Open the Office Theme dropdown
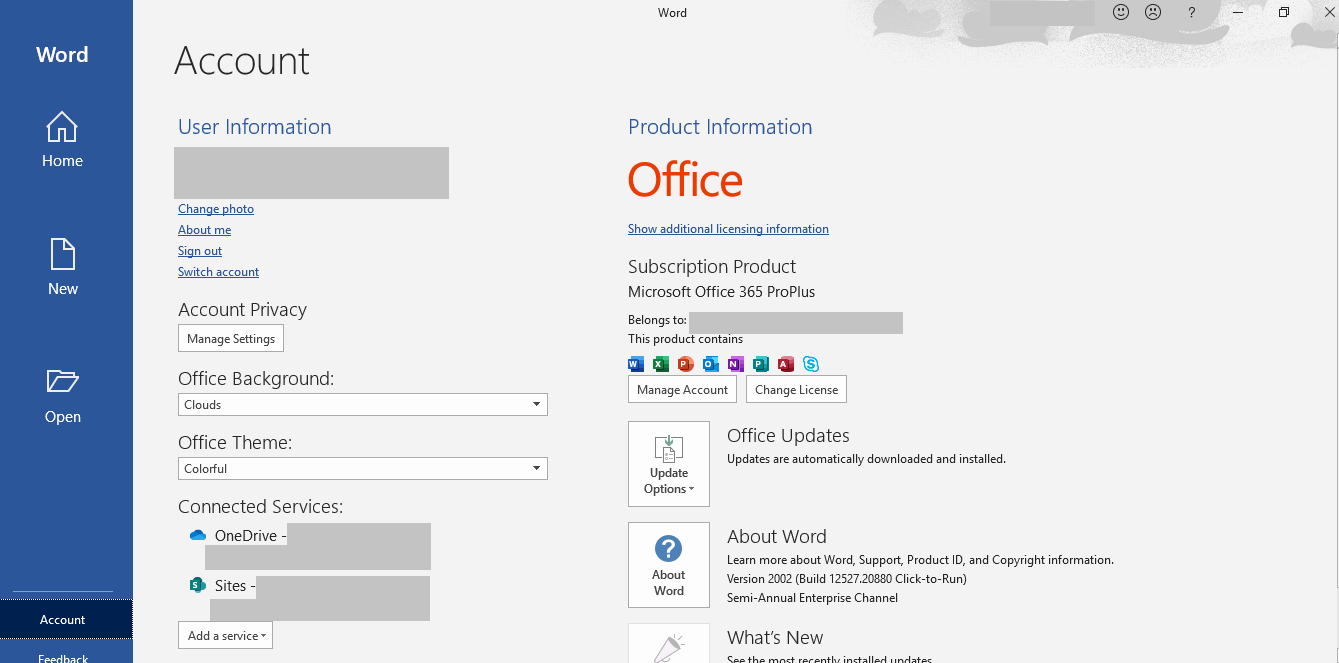This screenshot has height=663, width=1339. point(363,468)
